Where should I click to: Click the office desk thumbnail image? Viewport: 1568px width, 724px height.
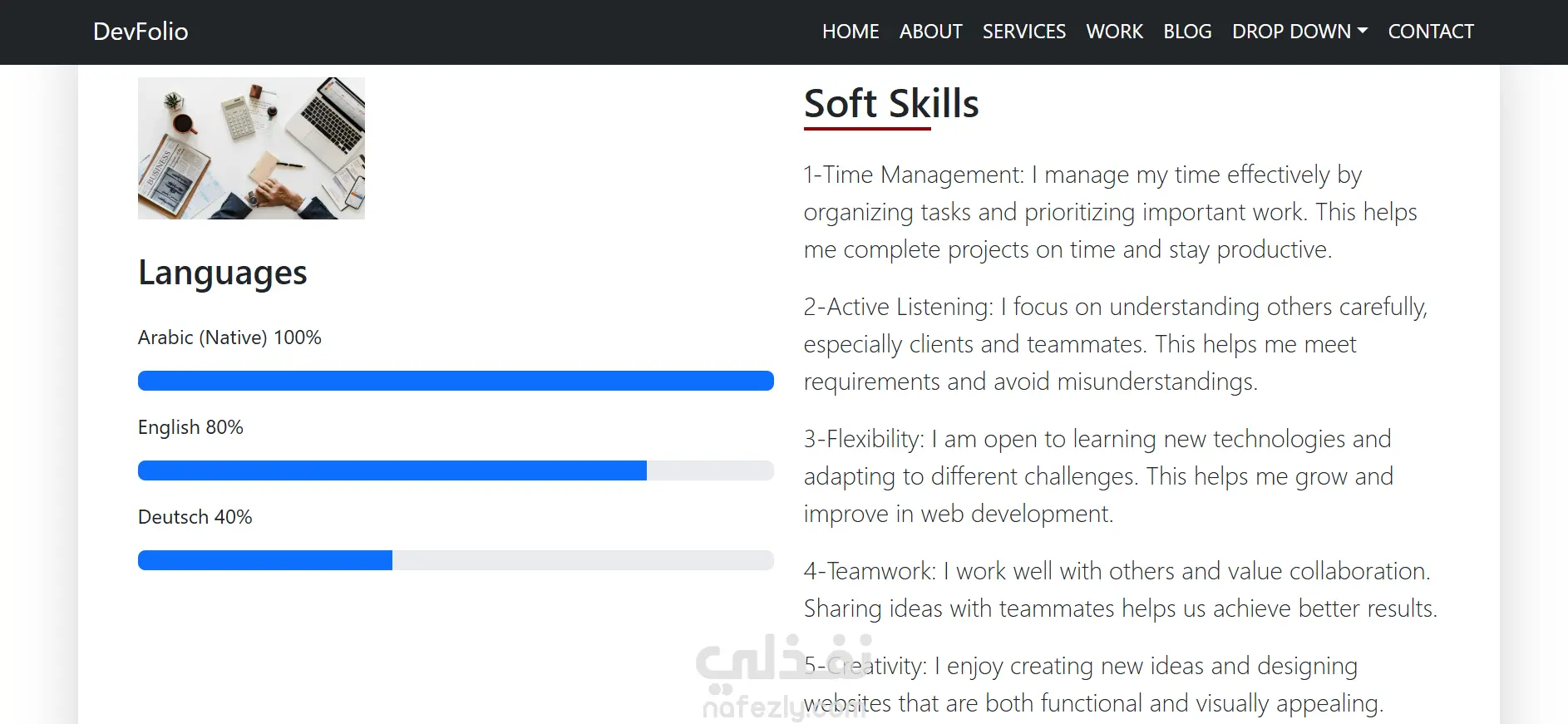coord(251,148)
